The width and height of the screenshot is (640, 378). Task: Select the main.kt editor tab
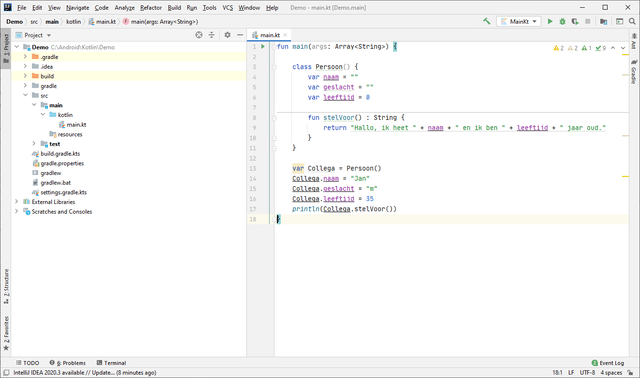pos(269,35)
